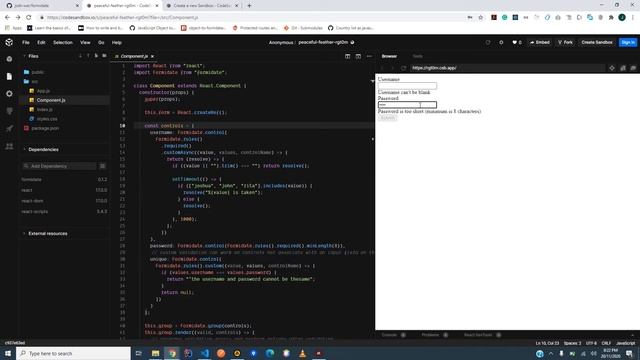Switch to the Tests preview tab
The width and height of the screenshot is (640, 360).
point(418,56)
